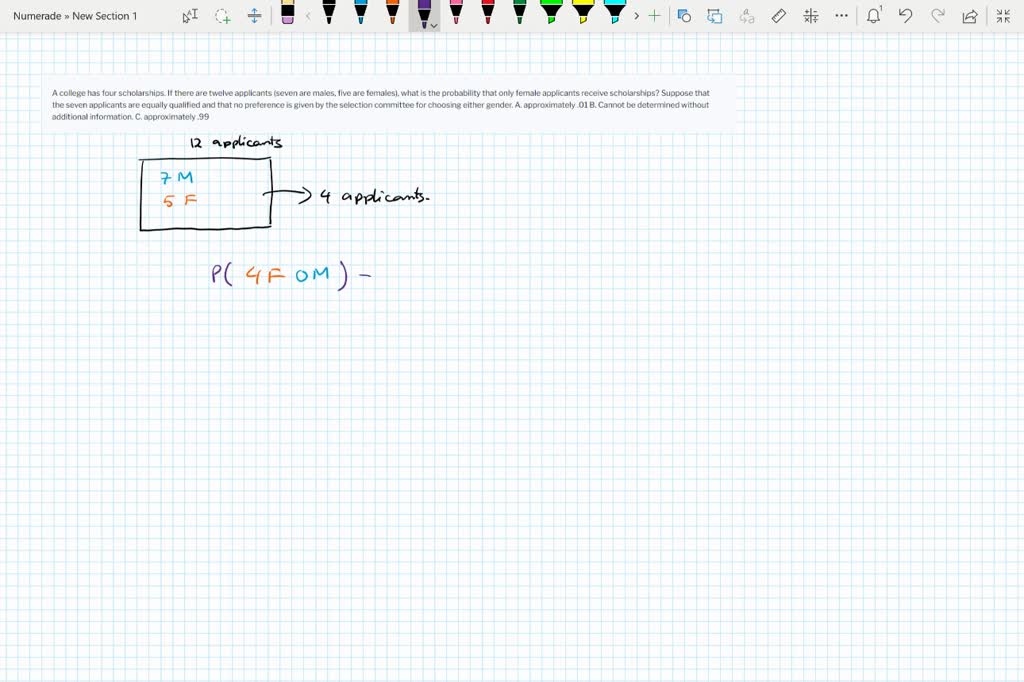This screenshot has width=1024, height=682.
Task: Redo the last undone action
Action: point(938,16)
